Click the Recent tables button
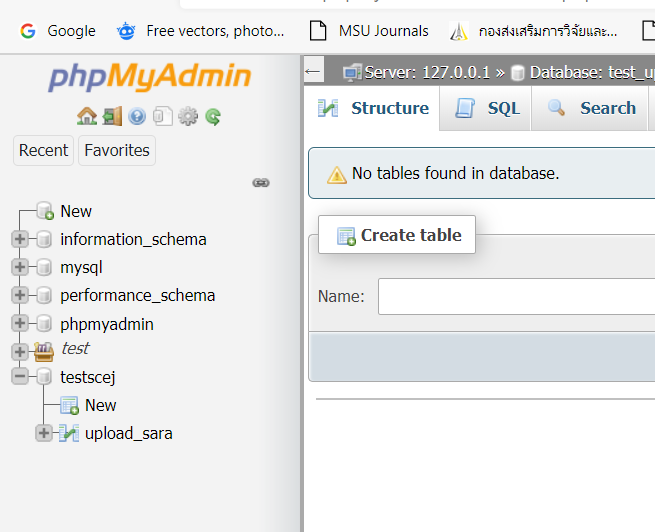The height and width of the screenshot is (532, 655). pos(43,150)
